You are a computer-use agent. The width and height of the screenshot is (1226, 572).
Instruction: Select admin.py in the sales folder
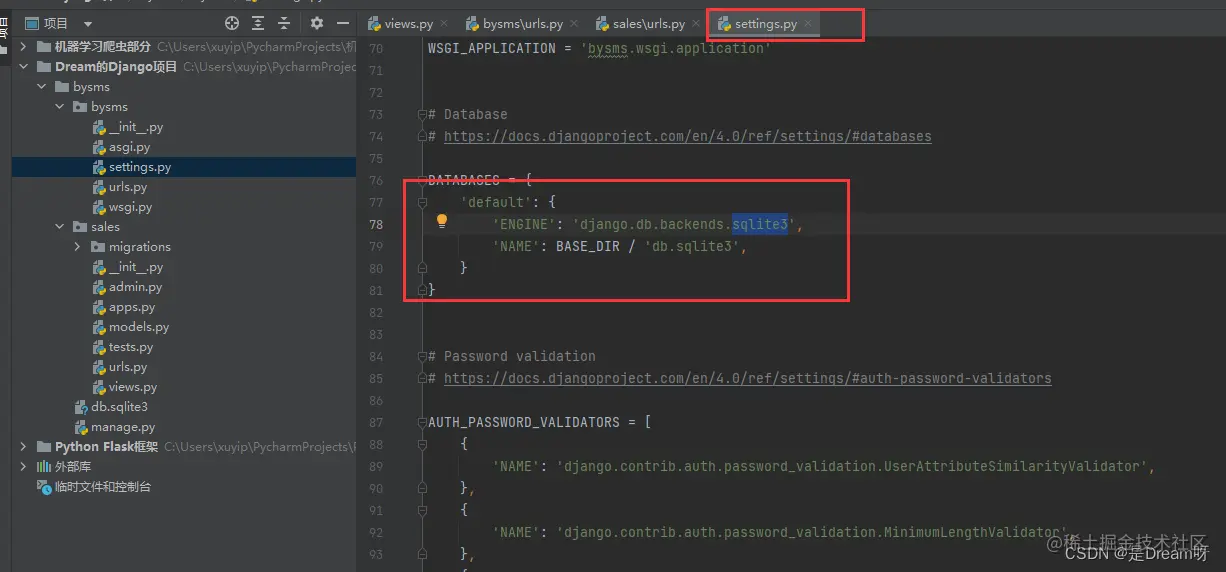tap(135, 287)
